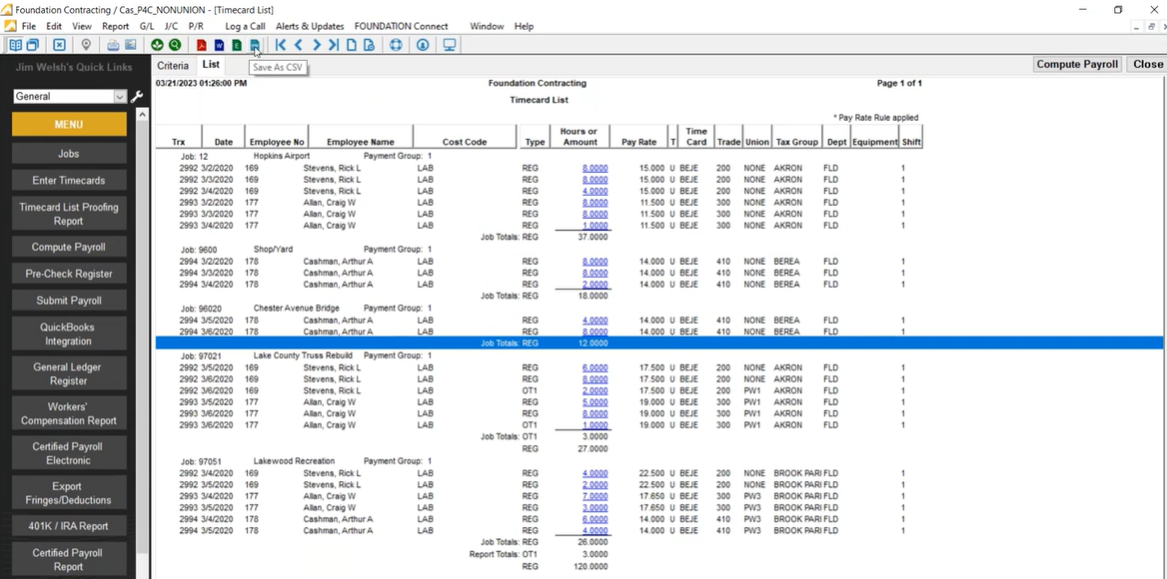Open quick links settings with the wrench icon

click(x=136, y=96)
